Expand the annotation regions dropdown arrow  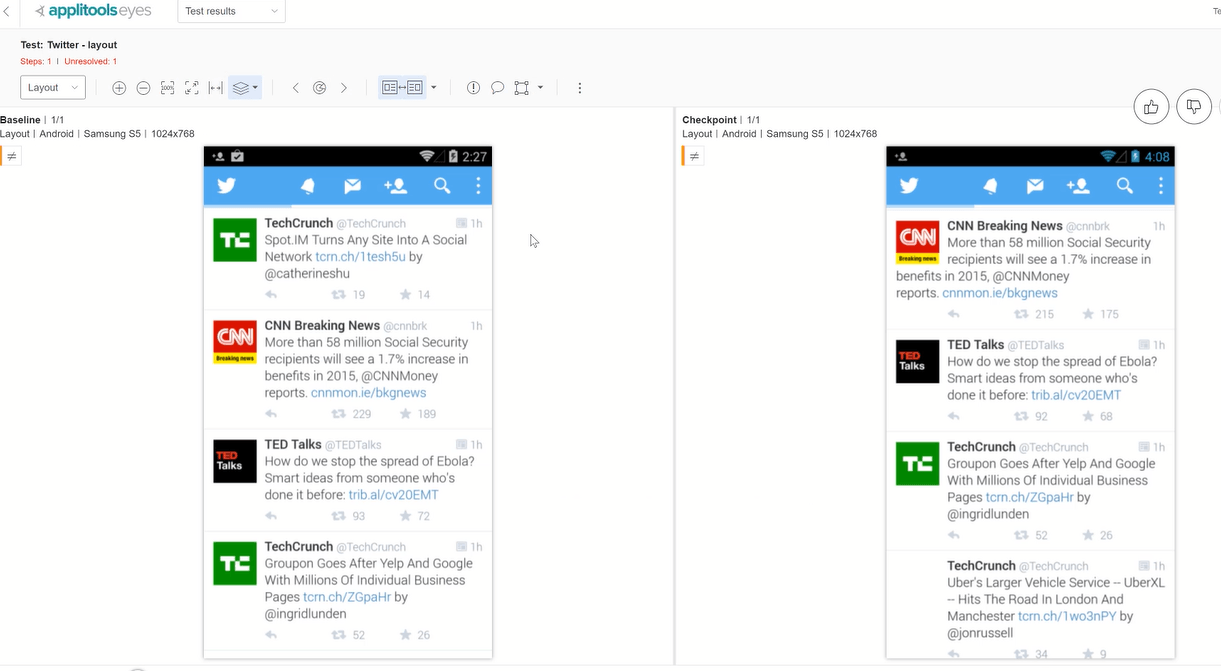pos(540,88)
